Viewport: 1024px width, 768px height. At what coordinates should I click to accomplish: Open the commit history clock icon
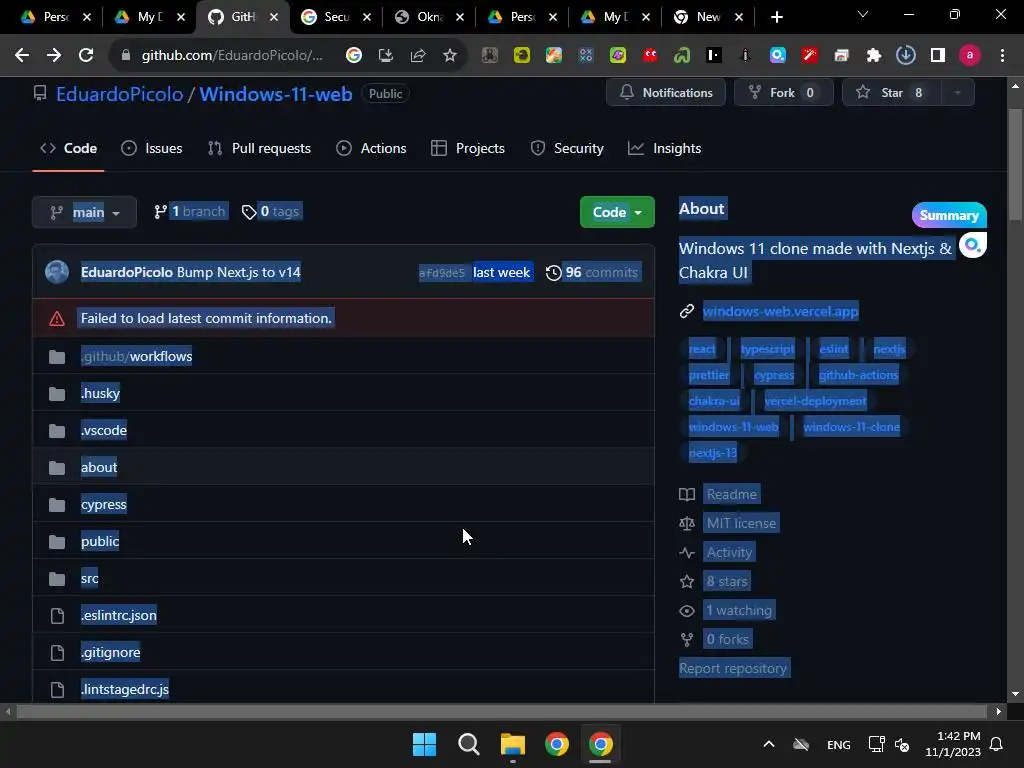point(553,272)
